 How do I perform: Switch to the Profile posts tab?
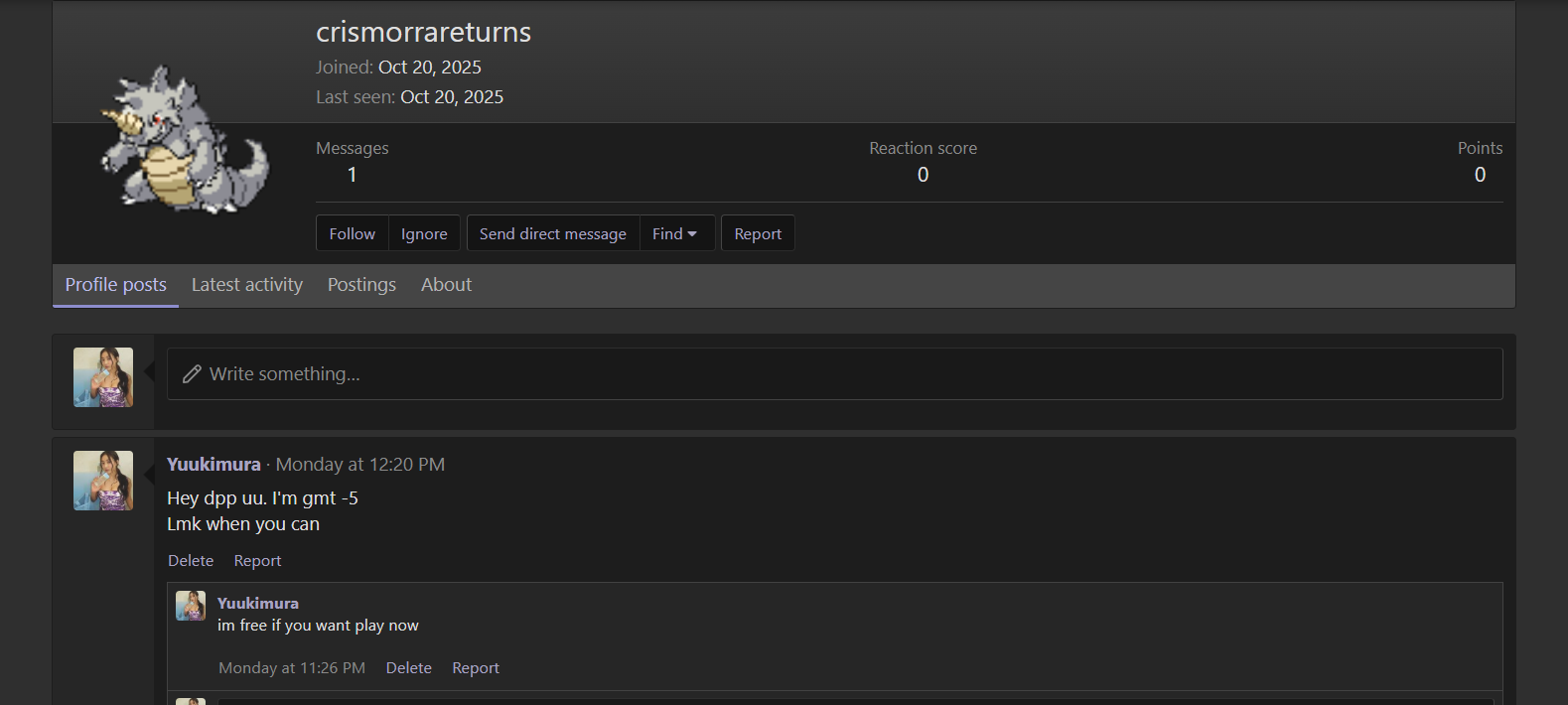pyautogui.click(x=115, y=285)
